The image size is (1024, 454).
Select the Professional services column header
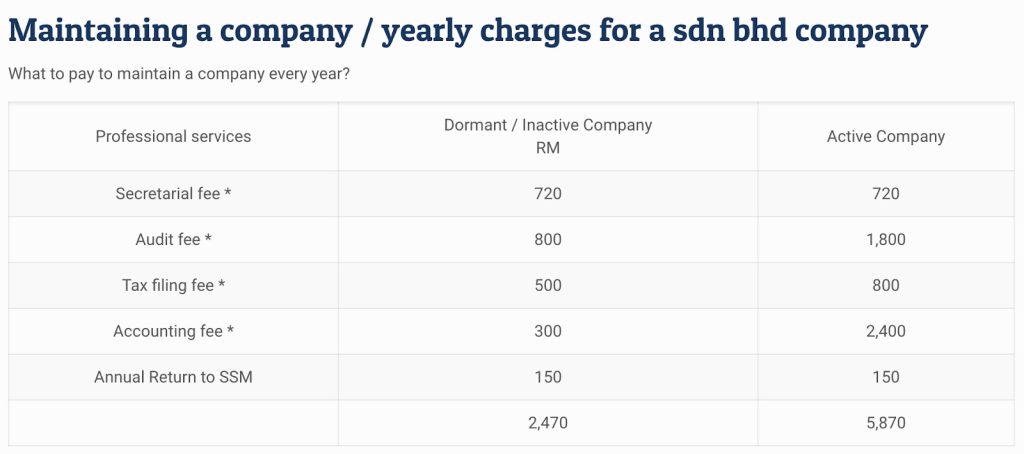tap(173, 136)
